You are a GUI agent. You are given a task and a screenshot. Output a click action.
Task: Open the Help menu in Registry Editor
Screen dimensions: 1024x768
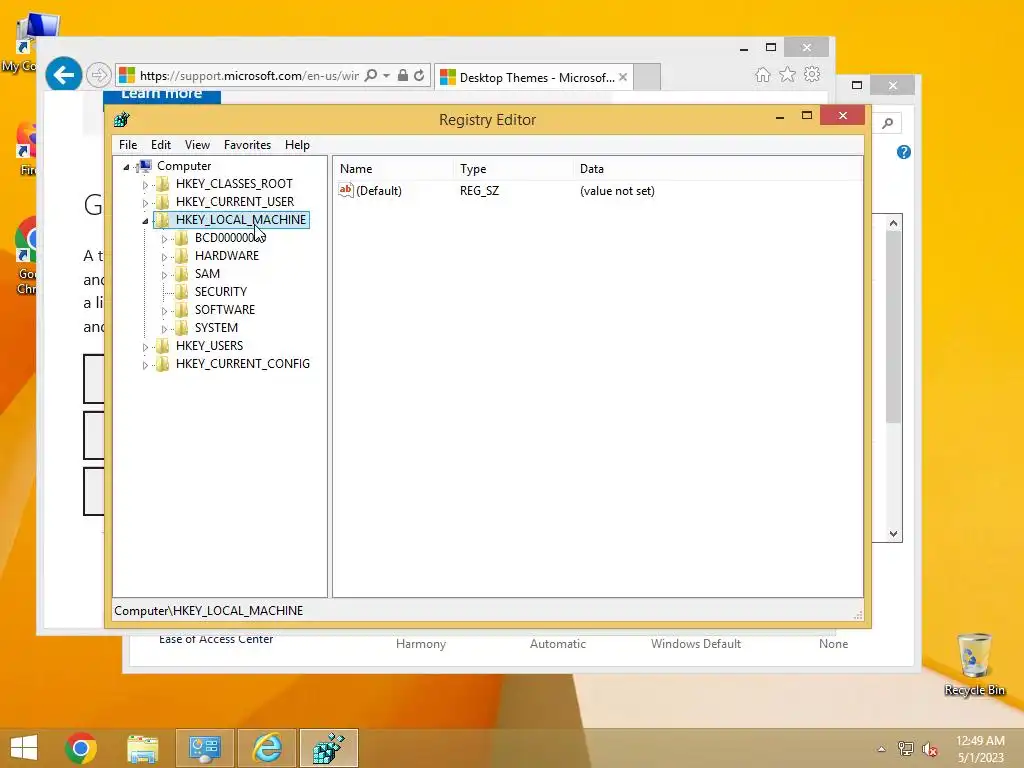[297, 145]
